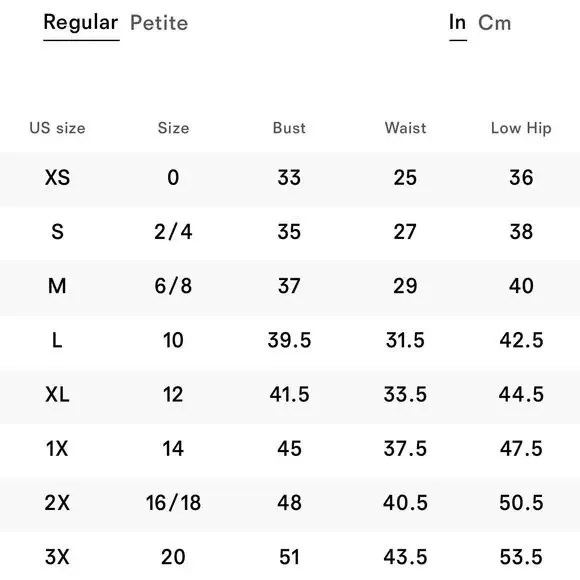This screenshot has height=580, width=580.
Task: Click the Size column header
Action: click(x=173, y=128)
